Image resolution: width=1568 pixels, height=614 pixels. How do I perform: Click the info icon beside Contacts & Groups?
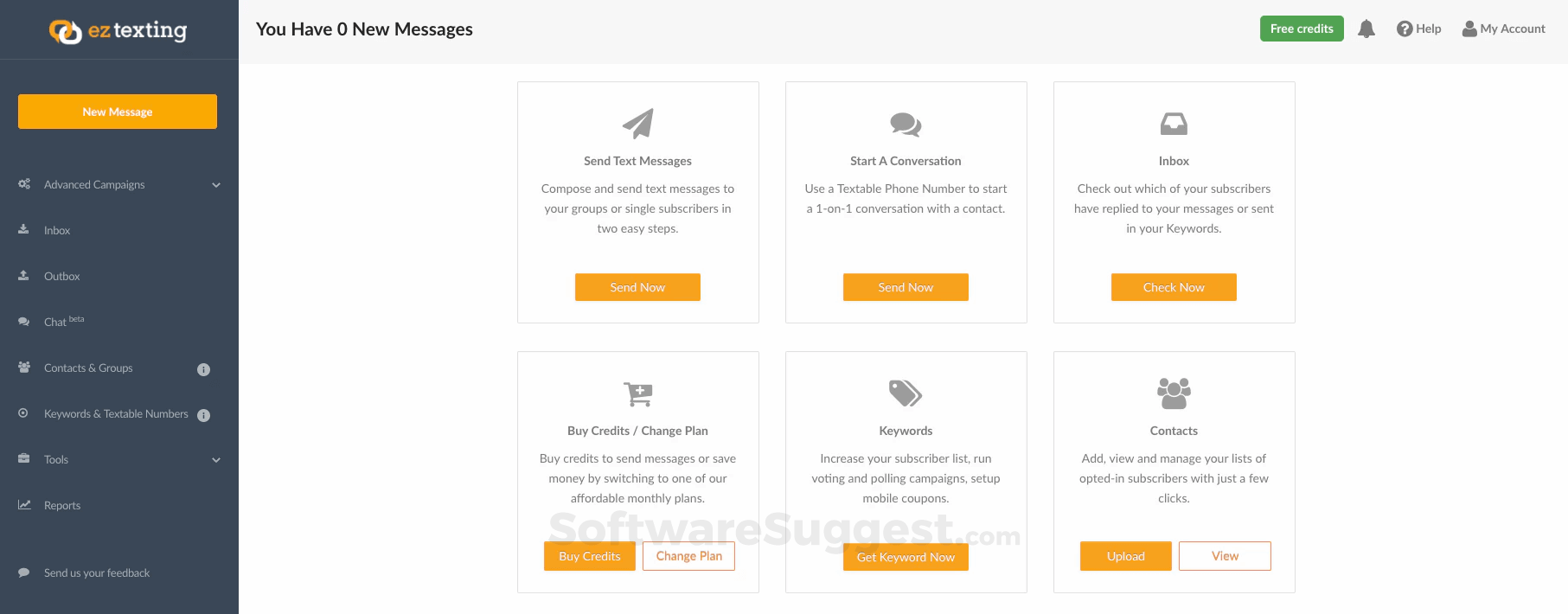coord(204,369)
